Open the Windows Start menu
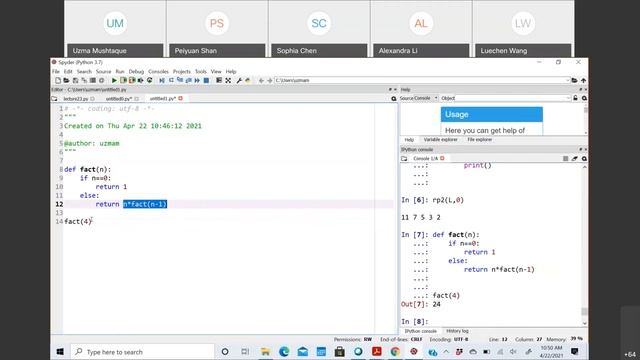 [x=60, y=352]
